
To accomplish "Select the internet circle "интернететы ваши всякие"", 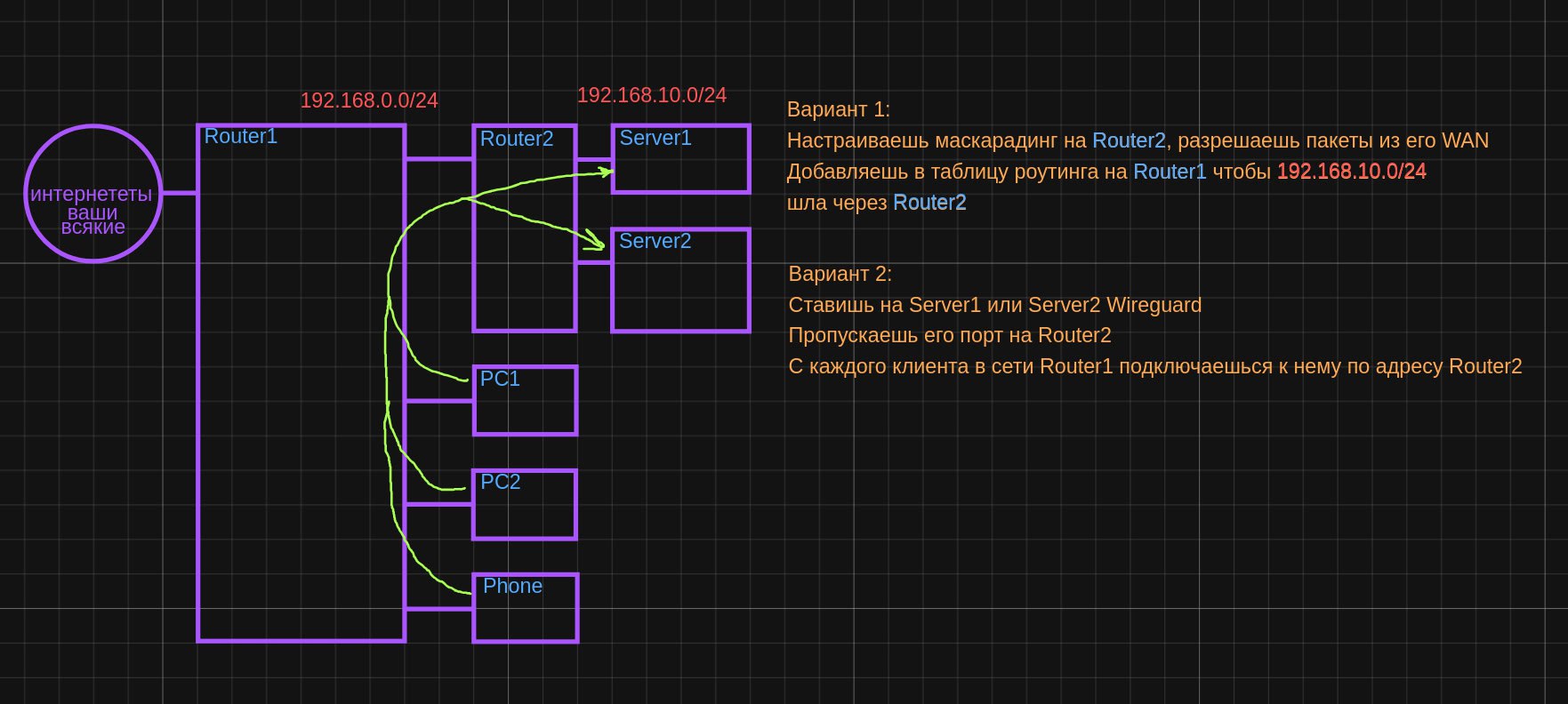I will 92,193.
